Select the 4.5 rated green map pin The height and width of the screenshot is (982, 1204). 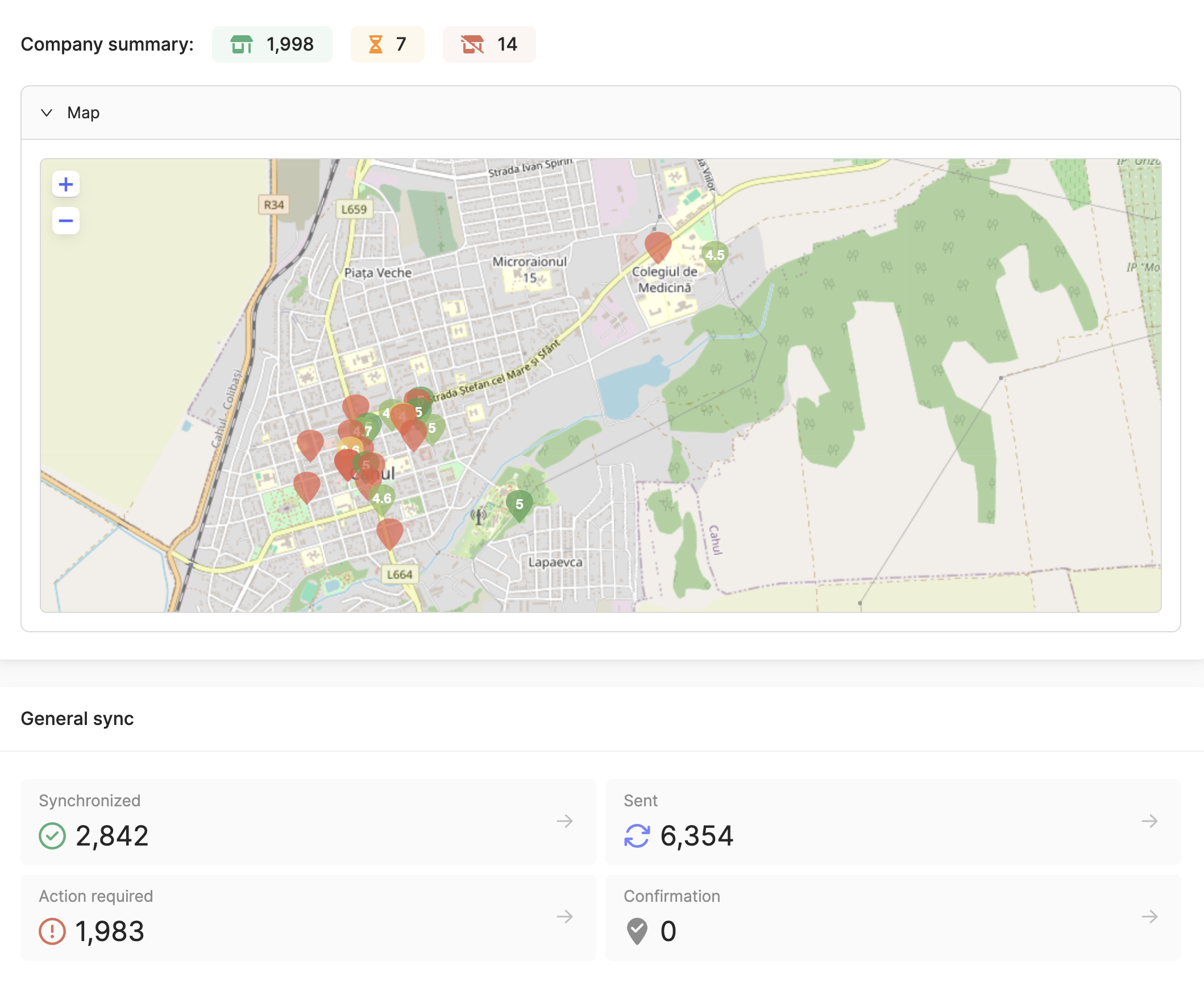pyautogui.click(x=715, y=255)
